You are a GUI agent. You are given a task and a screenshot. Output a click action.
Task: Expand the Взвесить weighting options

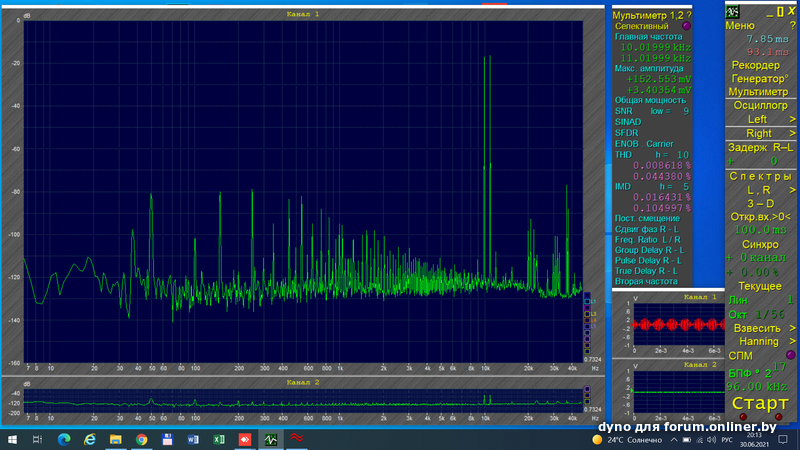click(x=759, y=328)
